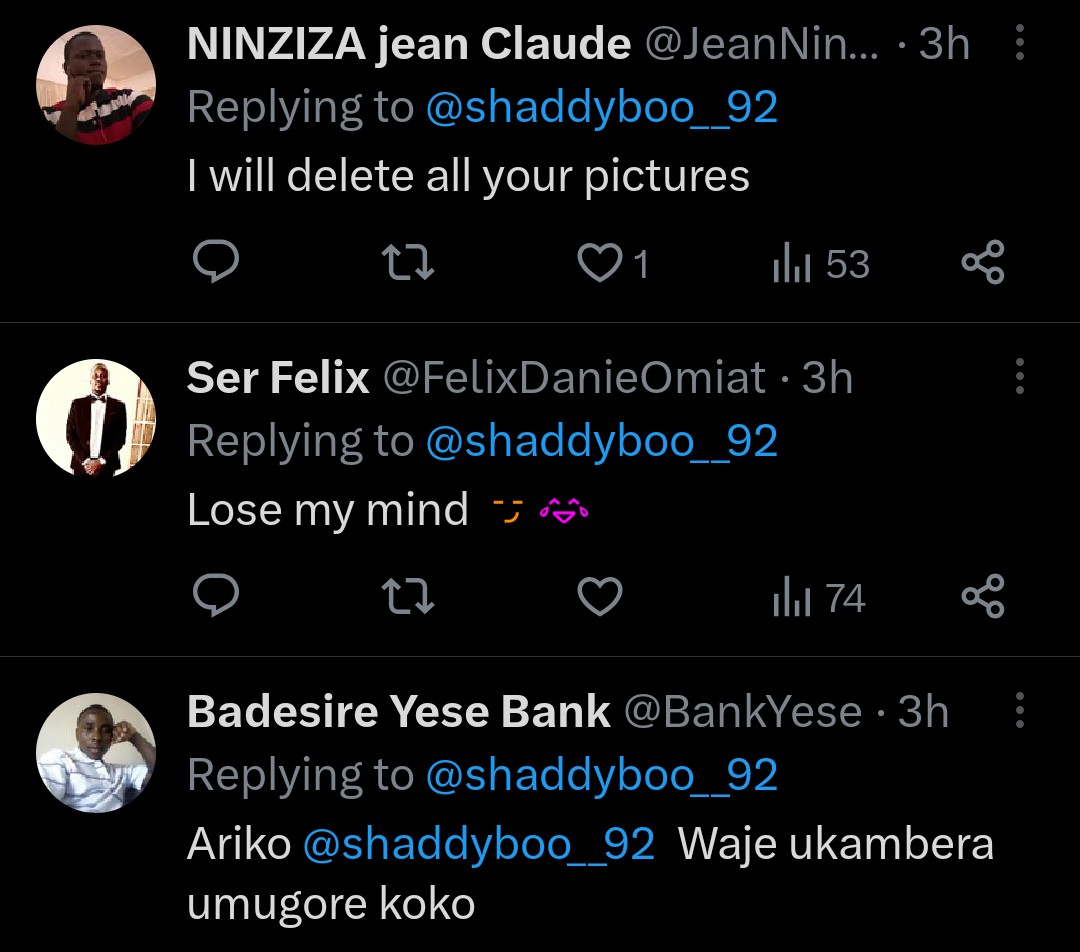Screen dimensions: 1080x952
Task: Open Badesire Yese Bank's profile avatar
Action: coord(96,753)
